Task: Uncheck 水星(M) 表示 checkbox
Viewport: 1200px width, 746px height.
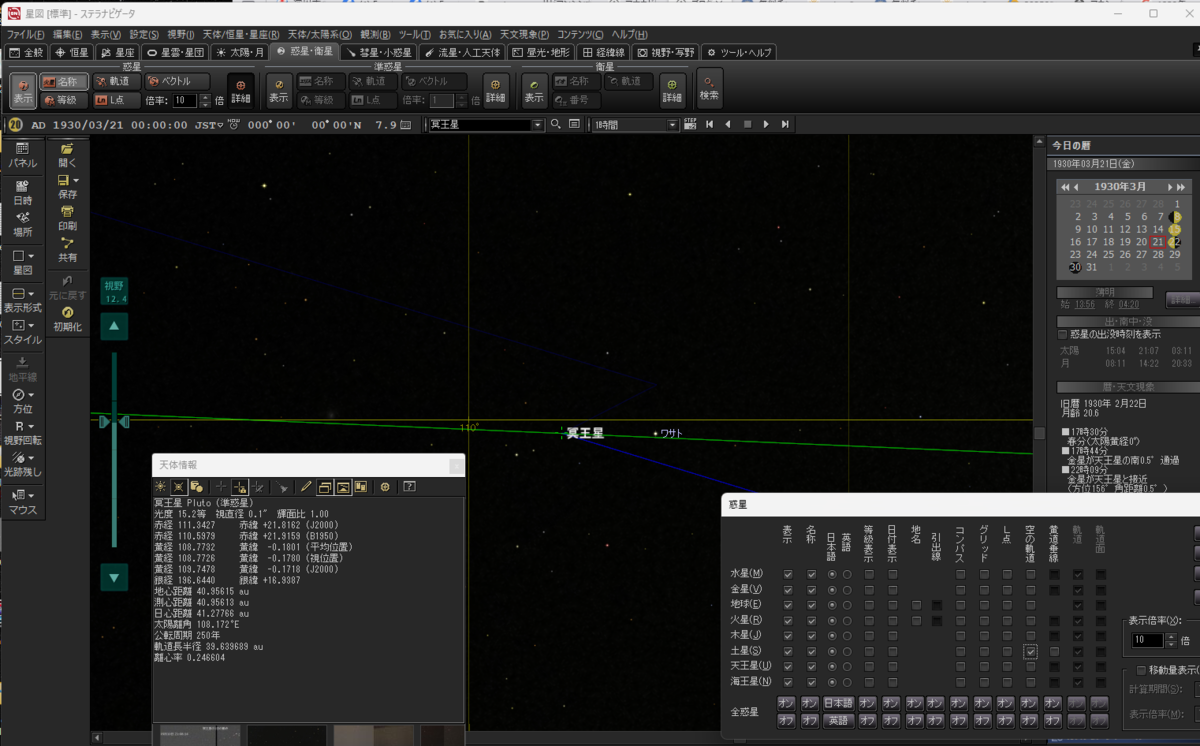Action: [x=789, y=575]
